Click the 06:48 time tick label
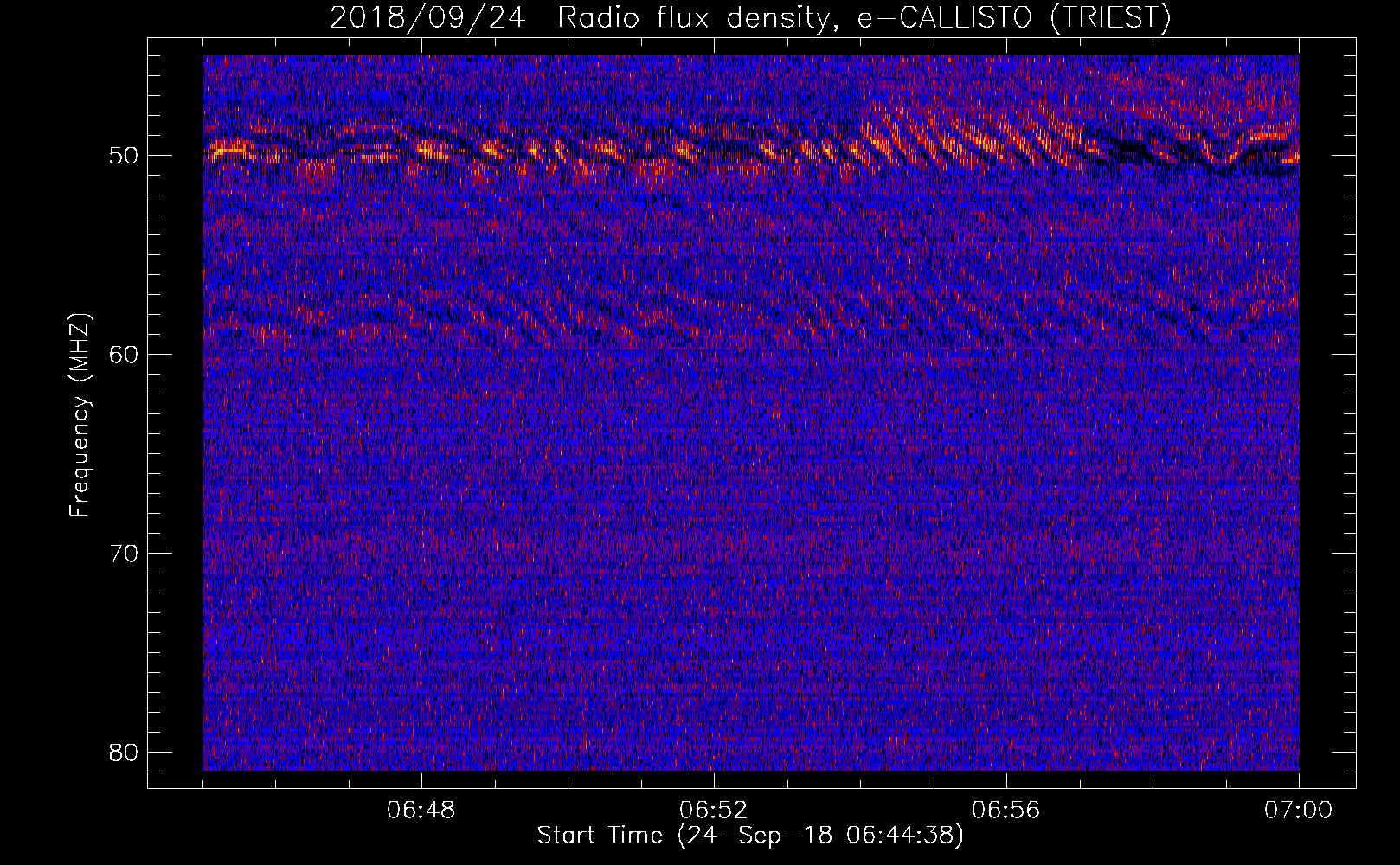The width and height of the screenshot is (1400, 865). 421,811
